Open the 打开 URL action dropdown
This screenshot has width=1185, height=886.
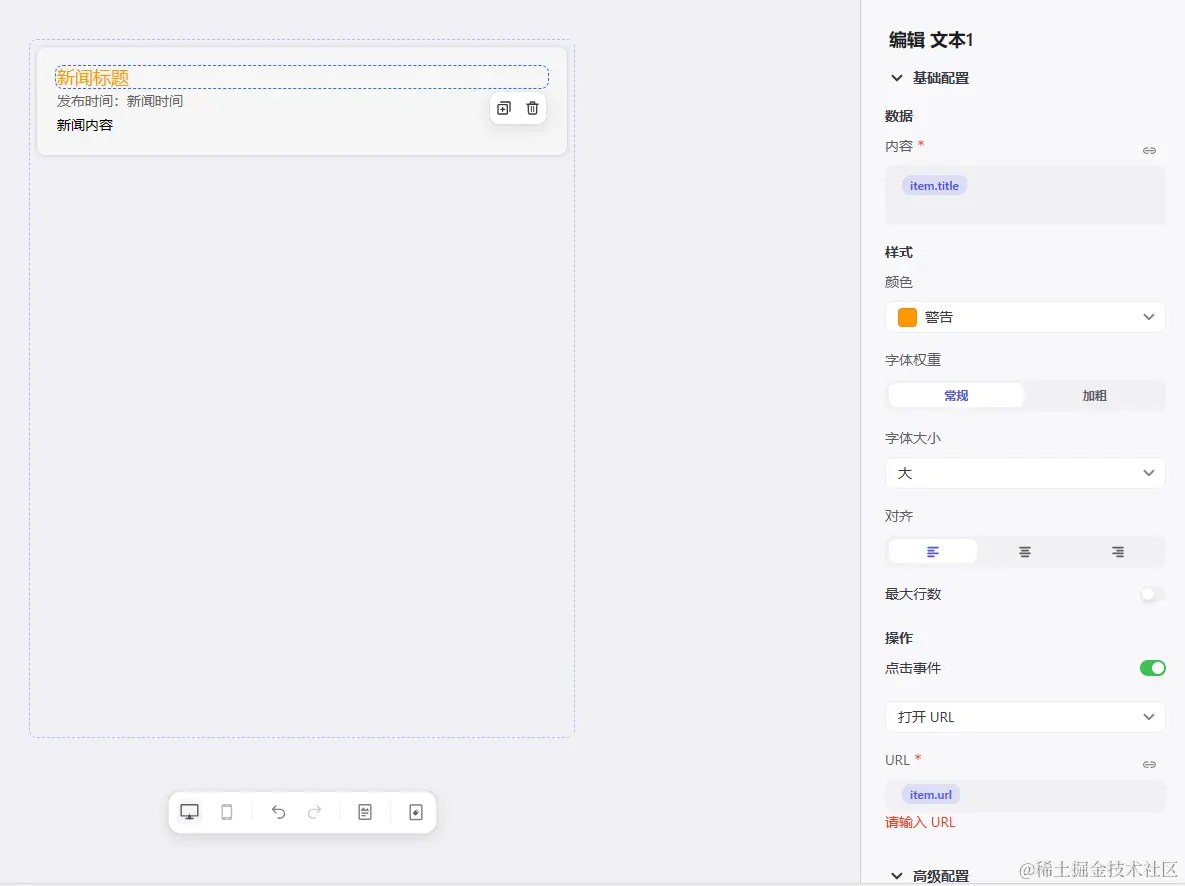1024,717
